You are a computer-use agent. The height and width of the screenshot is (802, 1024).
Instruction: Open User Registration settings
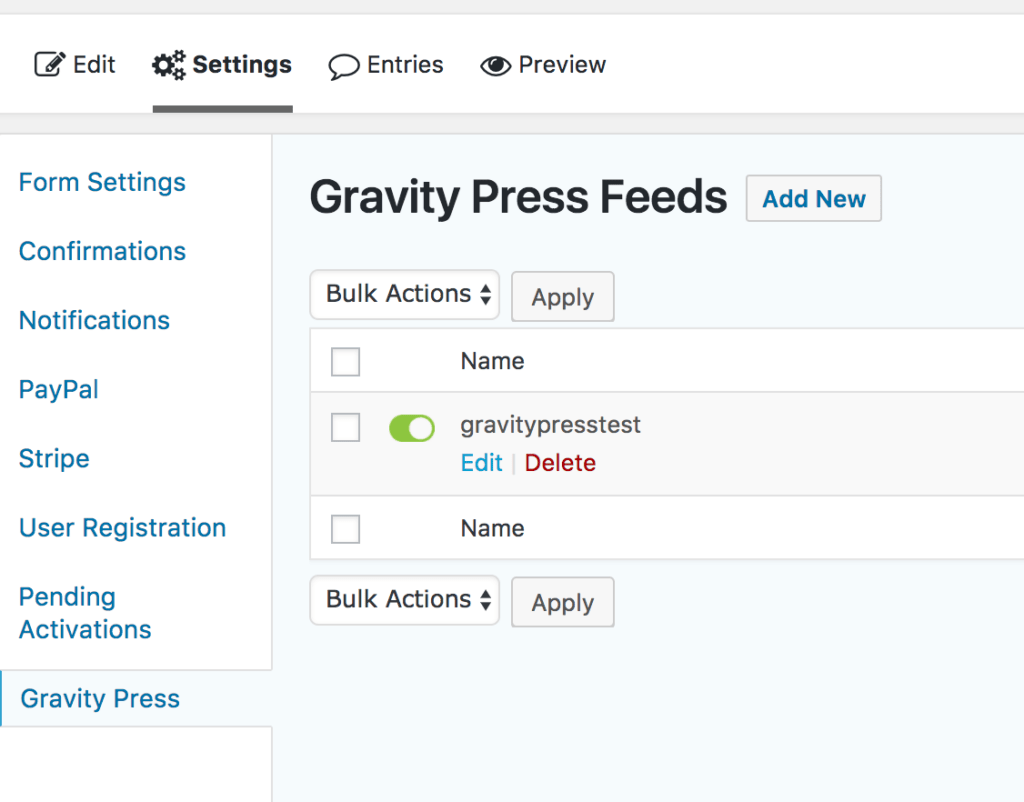[x=123, y=528]
